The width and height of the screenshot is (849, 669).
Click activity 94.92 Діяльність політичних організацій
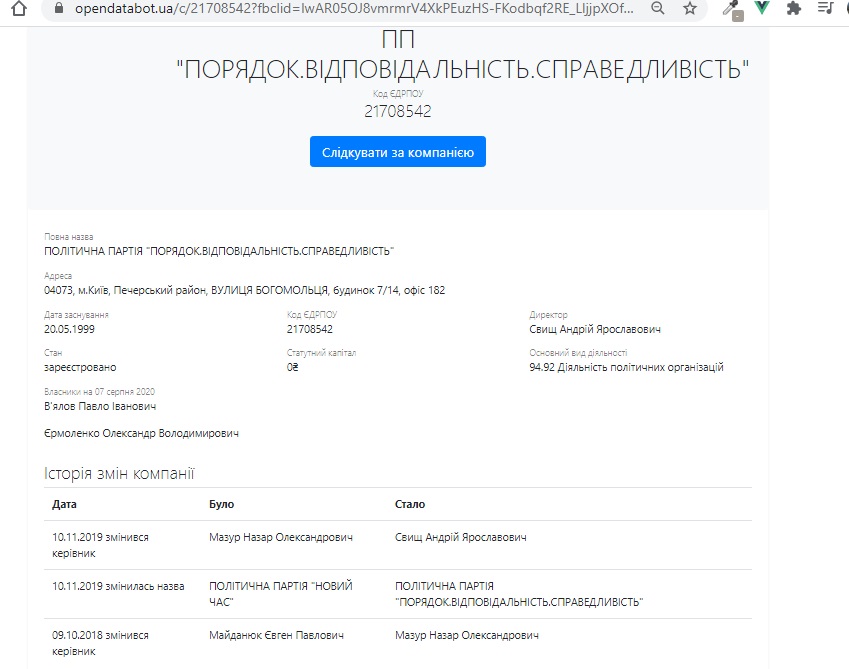pos(626,367)
